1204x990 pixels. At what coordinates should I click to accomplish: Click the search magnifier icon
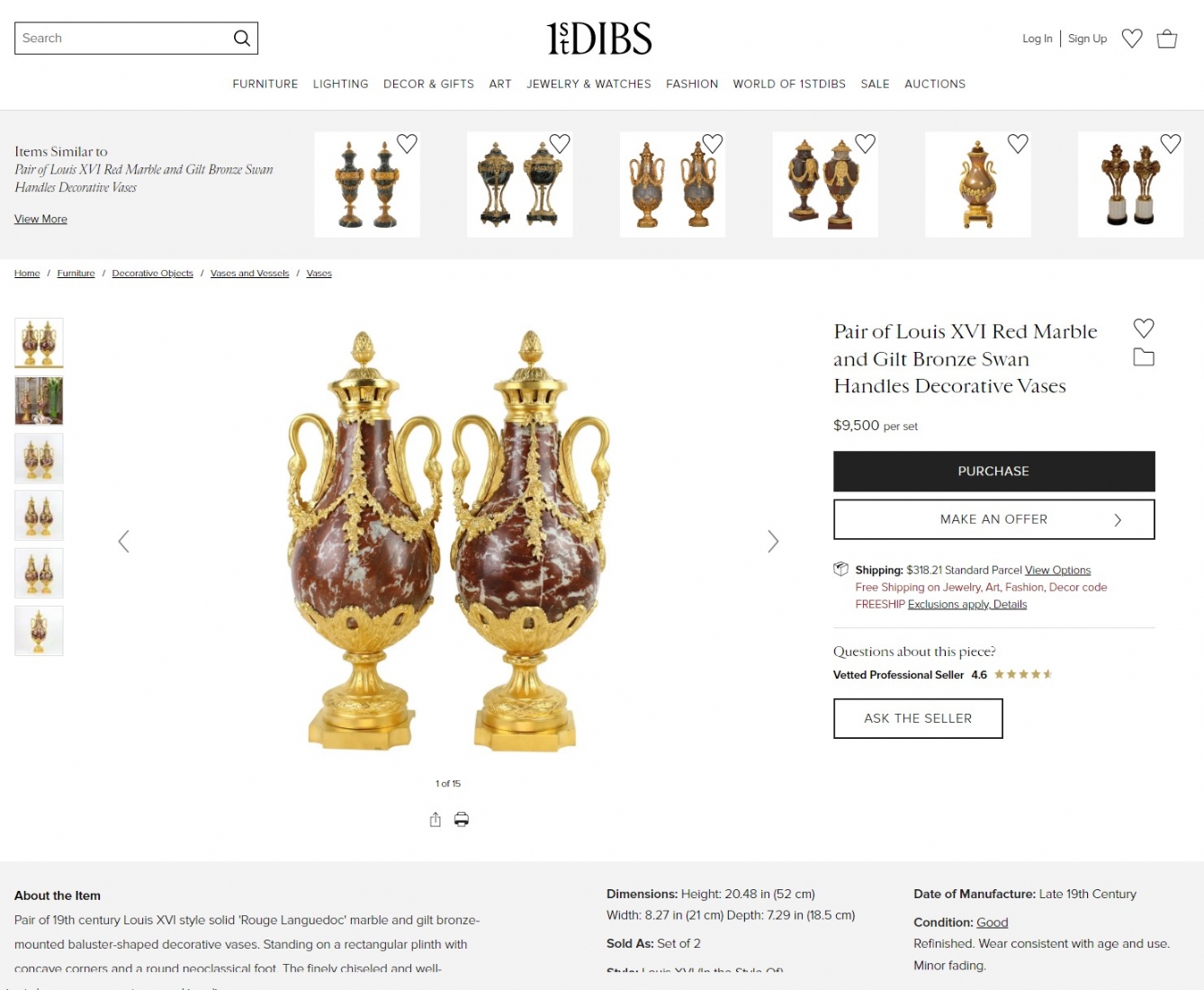241,38
